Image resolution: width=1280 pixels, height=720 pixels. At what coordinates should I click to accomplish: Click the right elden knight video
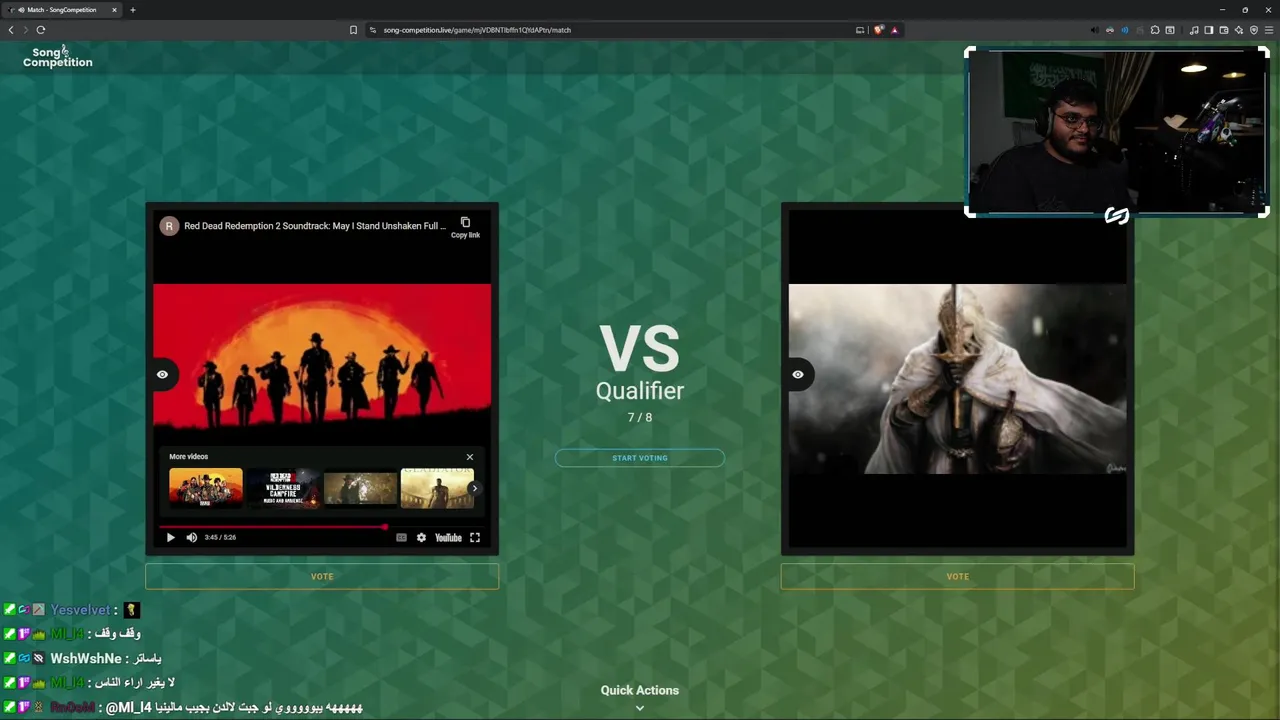pyautogui.click(x=958, y=379)
